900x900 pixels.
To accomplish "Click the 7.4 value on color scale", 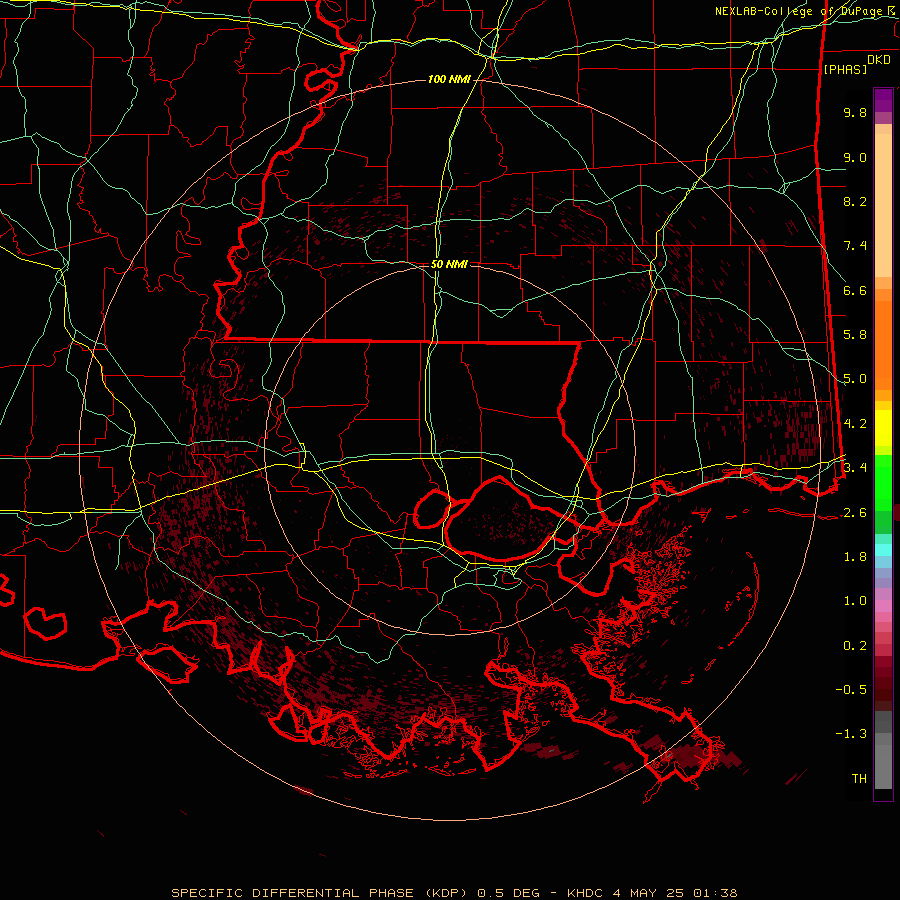I will coord(855,246).
